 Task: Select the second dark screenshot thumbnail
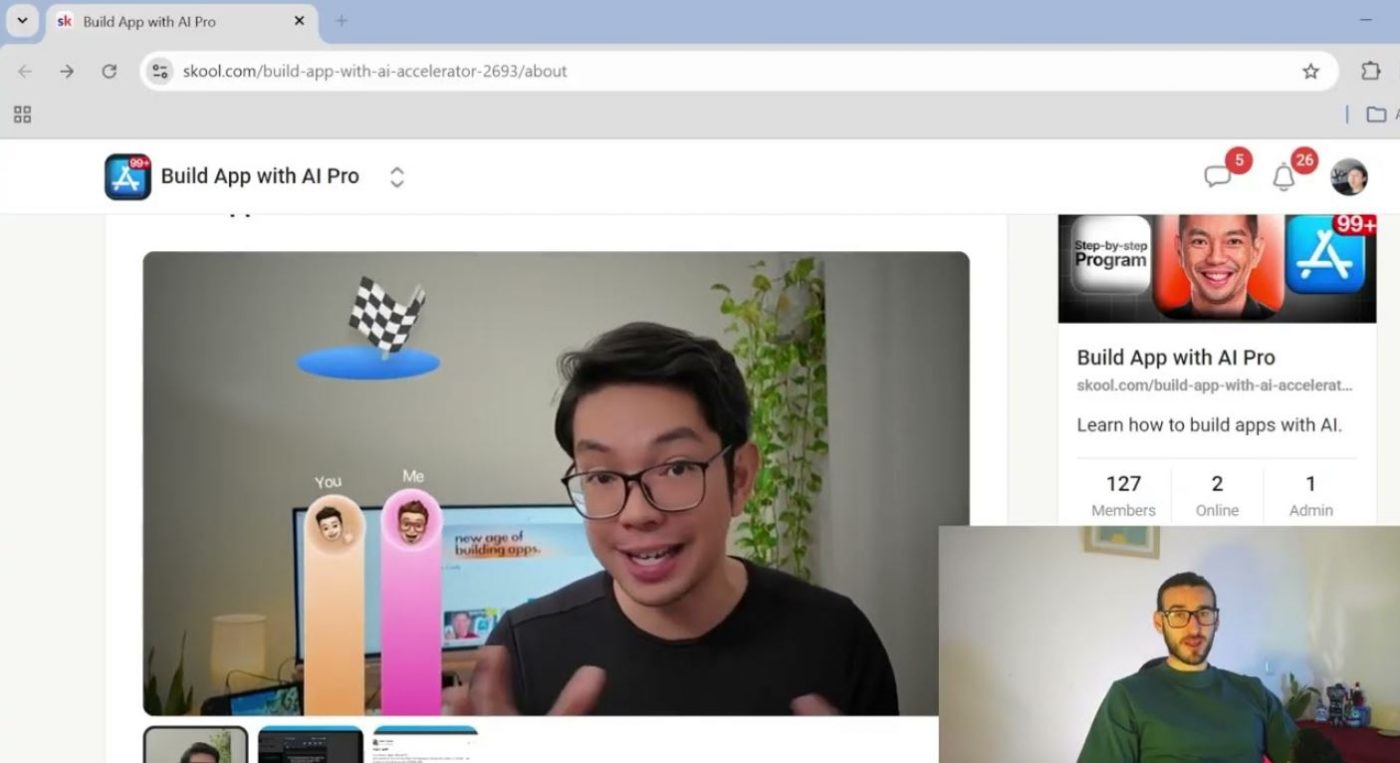310,745
